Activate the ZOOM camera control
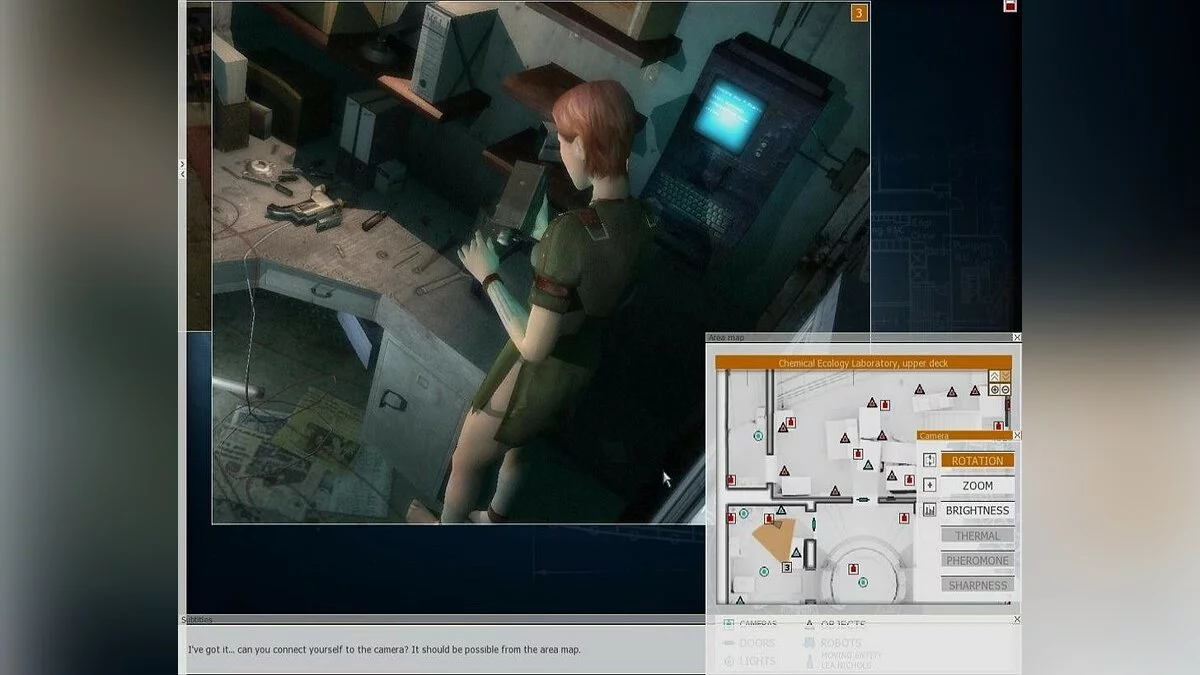Screen dimensions: 1200x675 (x=977, y=485)
